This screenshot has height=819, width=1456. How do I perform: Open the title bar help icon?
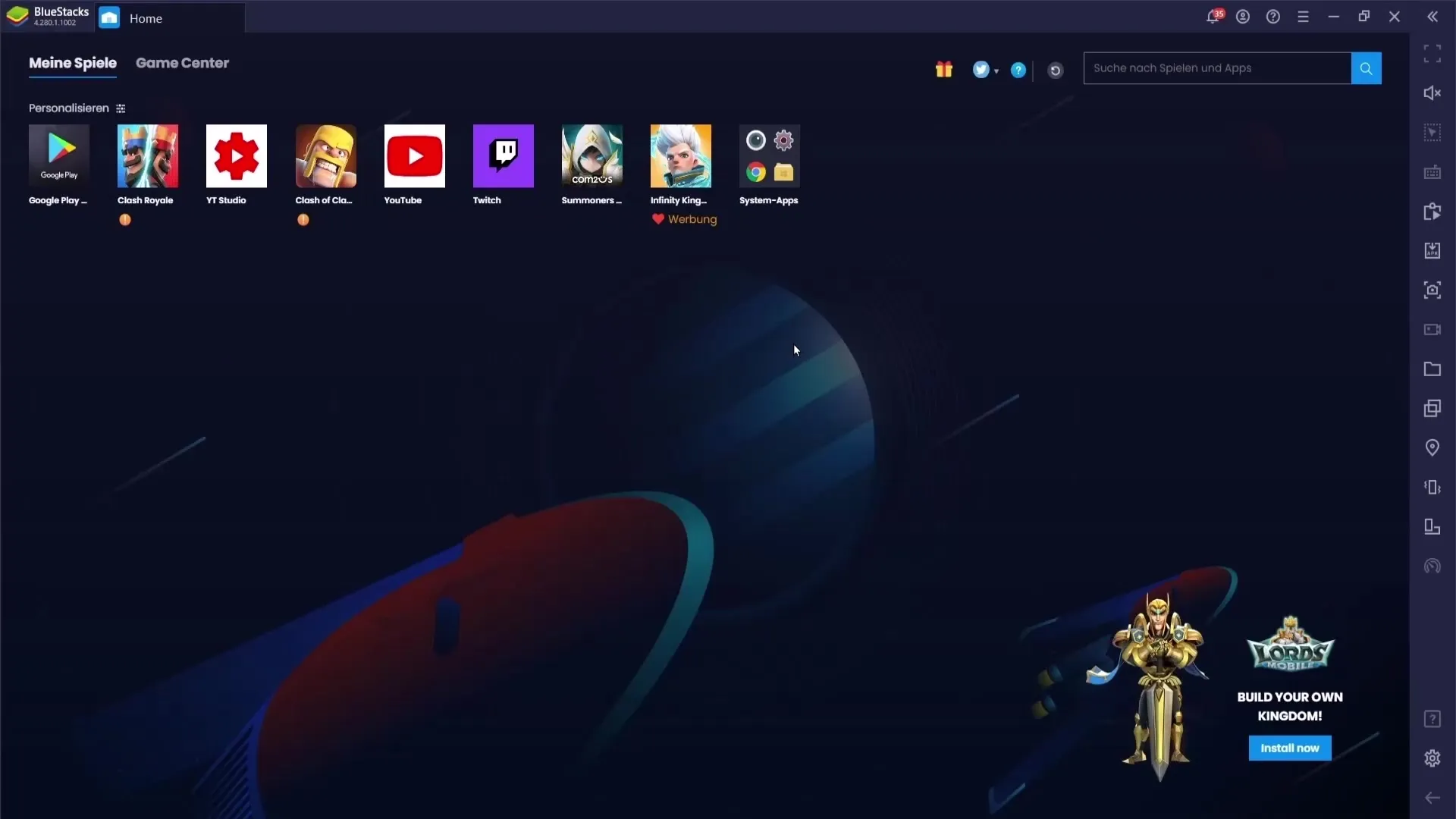(1272, 17)
